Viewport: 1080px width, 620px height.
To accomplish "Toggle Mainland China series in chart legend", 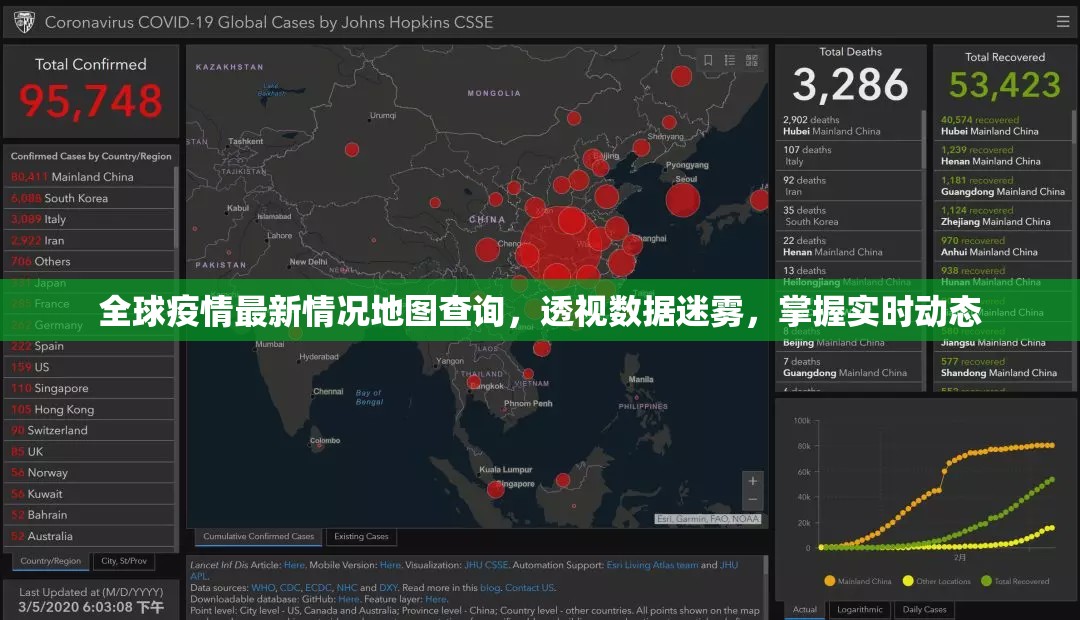I will point(861,581).
